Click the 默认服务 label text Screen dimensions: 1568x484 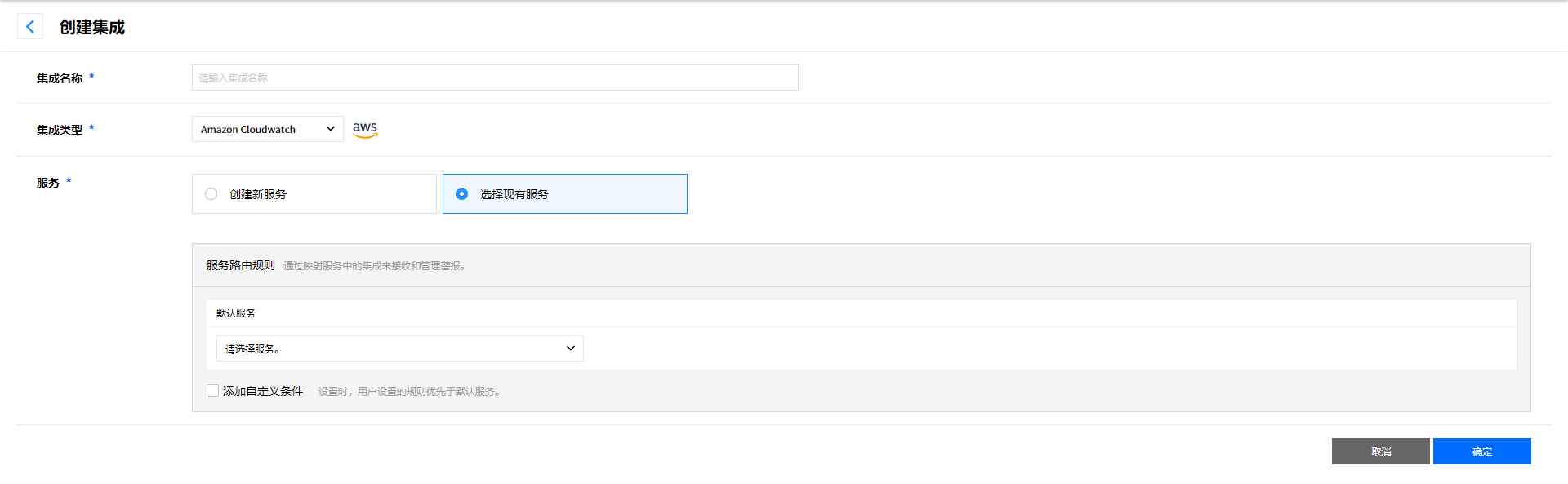pyautogui.click(x=236, y=313)
